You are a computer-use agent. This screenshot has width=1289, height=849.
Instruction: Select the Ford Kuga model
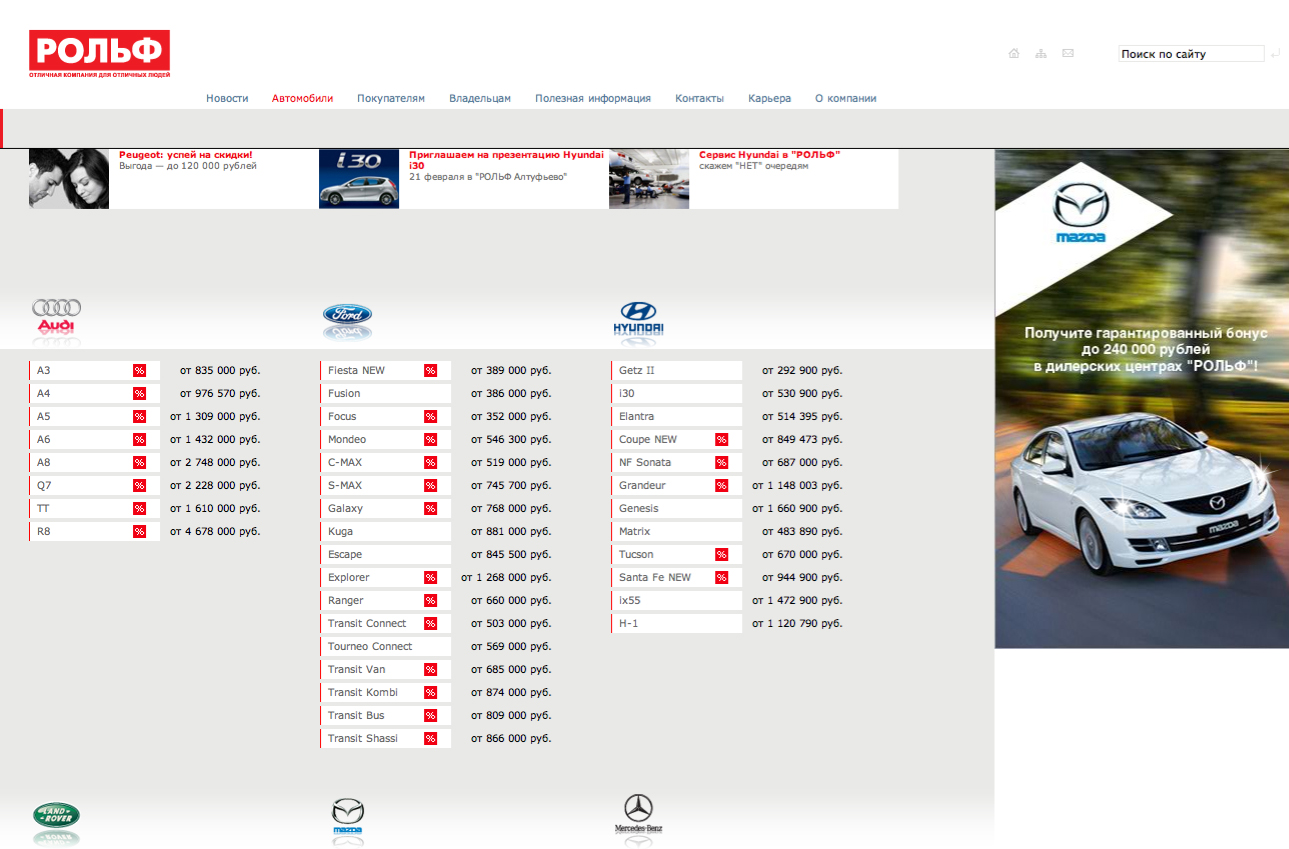385,532
